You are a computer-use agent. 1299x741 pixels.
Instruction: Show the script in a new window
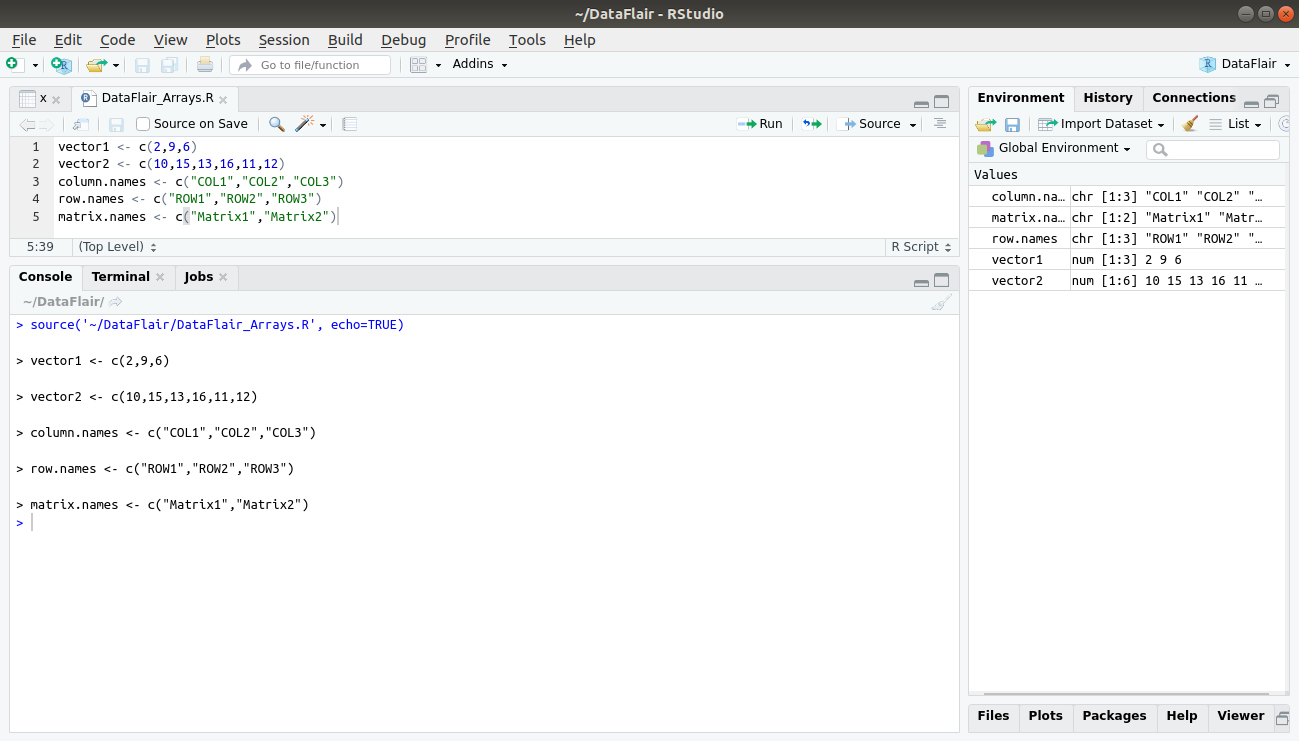(81, 125)
